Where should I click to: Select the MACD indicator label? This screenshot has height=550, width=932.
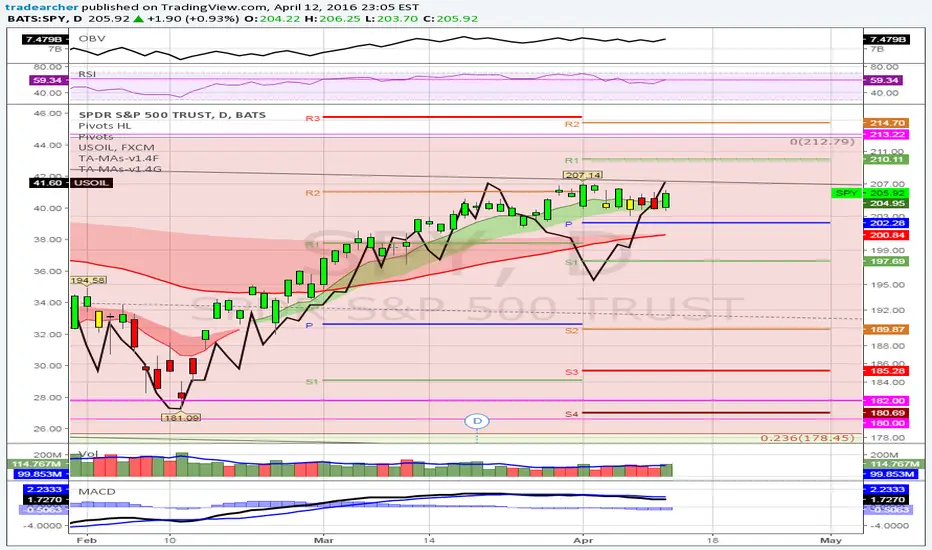coord(97,492)
